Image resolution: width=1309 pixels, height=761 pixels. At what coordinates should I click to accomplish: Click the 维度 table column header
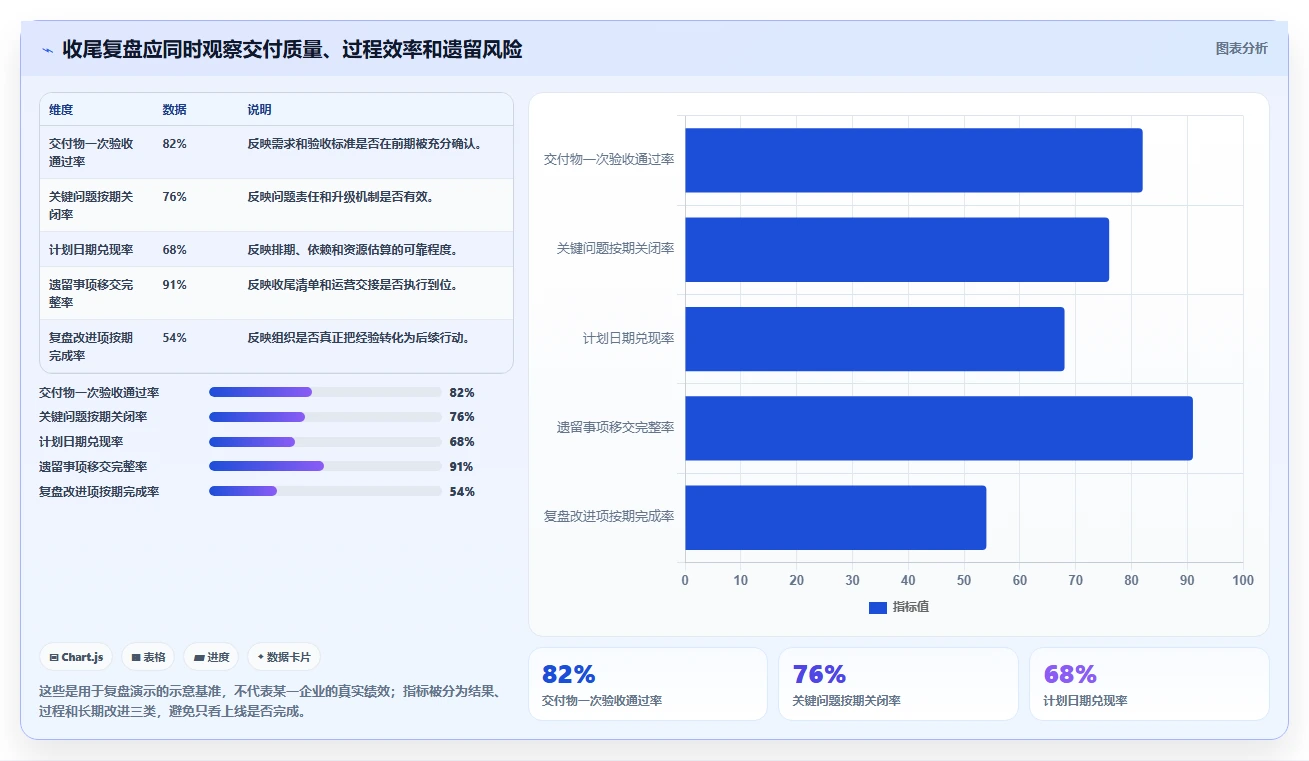(x=61, y=110)
